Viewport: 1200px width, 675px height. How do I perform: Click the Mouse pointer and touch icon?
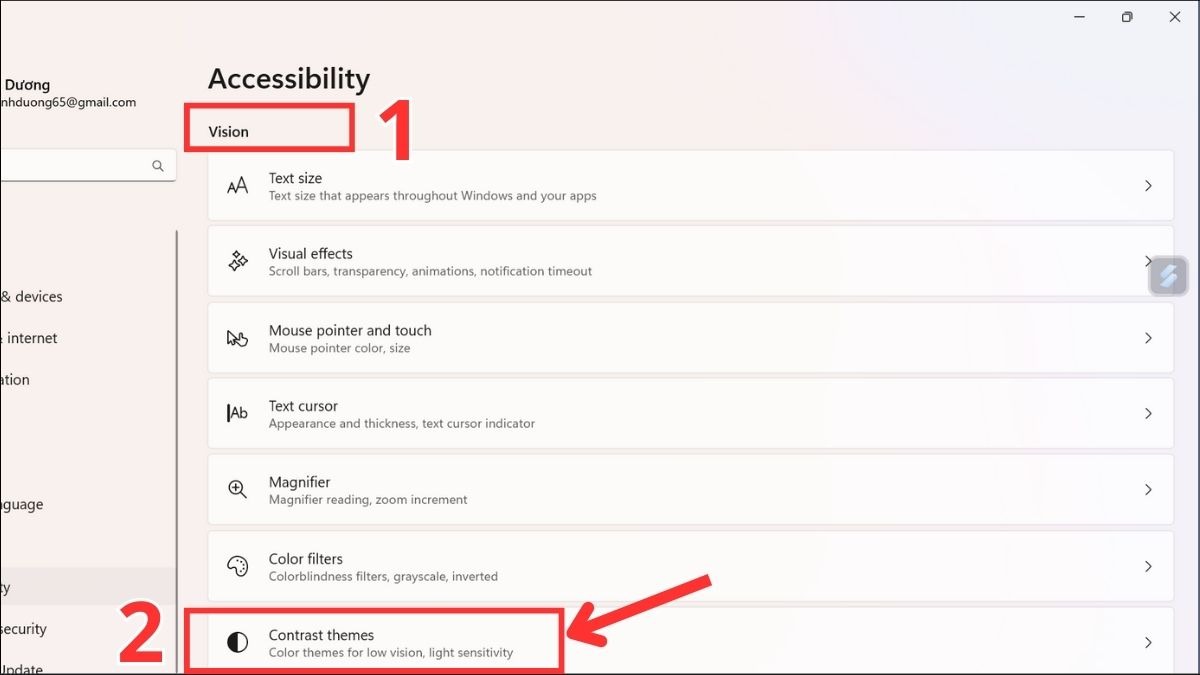(x=237, y=338)
